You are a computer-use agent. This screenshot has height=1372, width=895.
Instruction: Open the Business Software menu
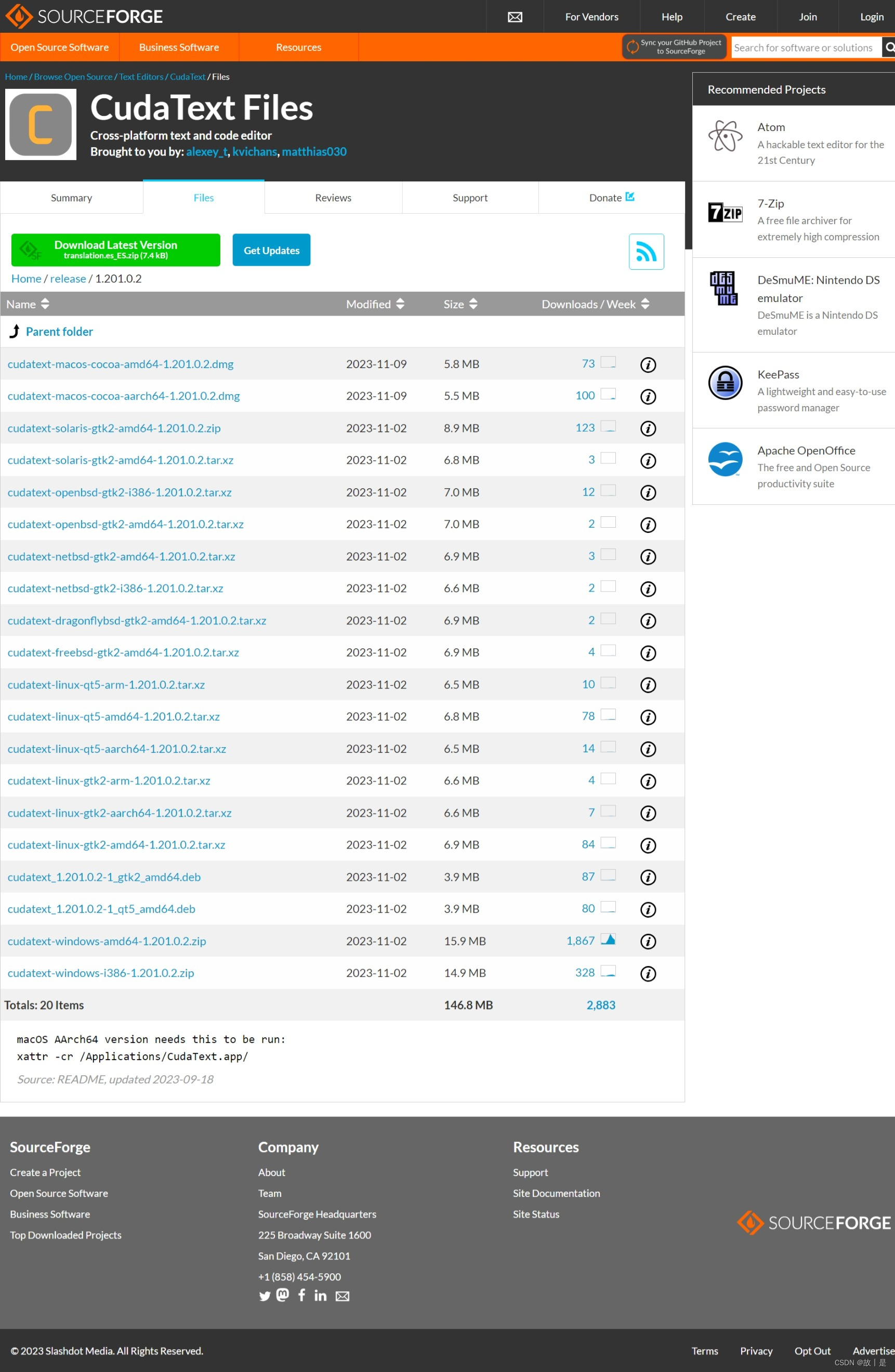179,47
